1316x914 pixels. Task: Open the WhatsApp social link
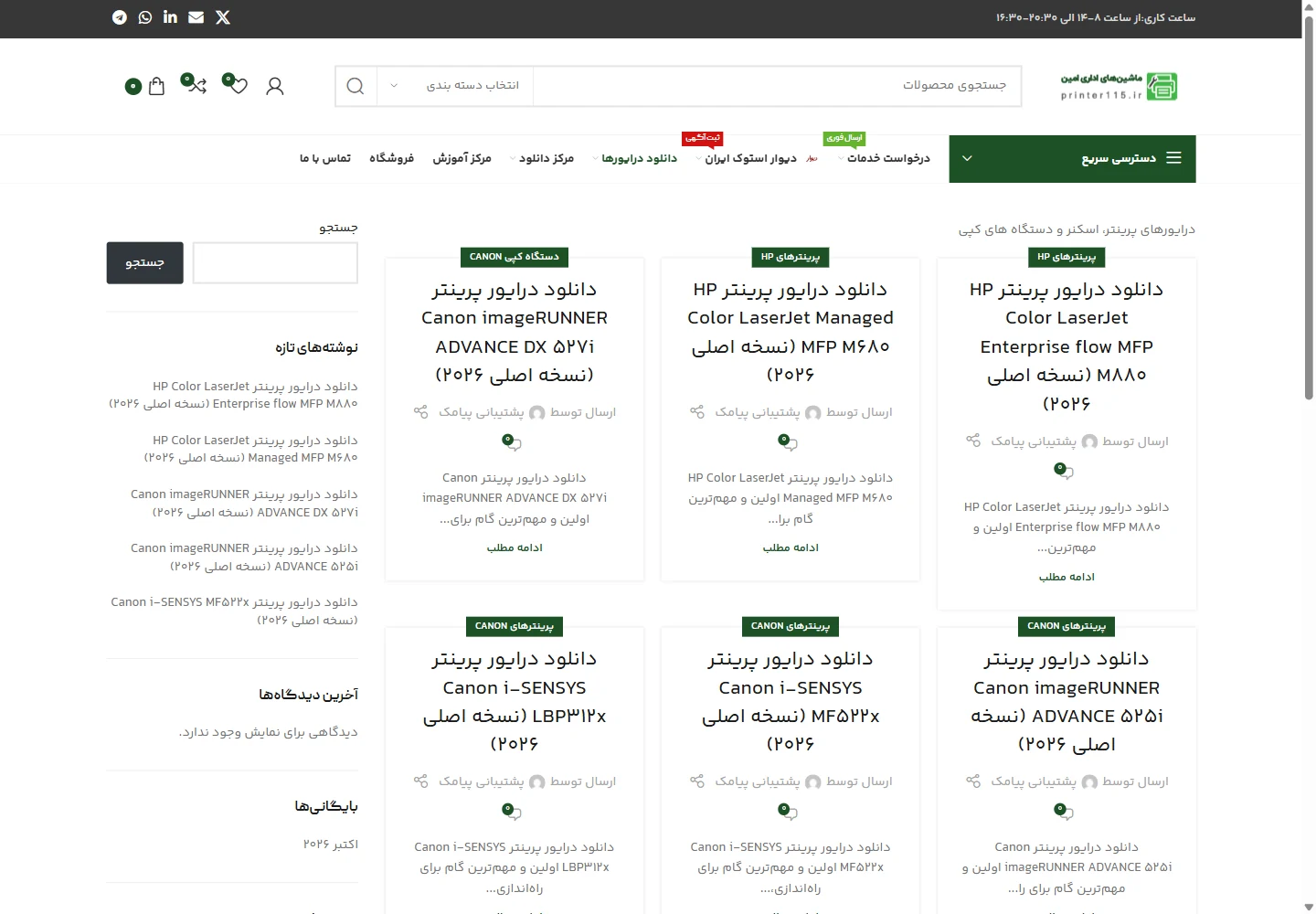[x=145, y=17]
